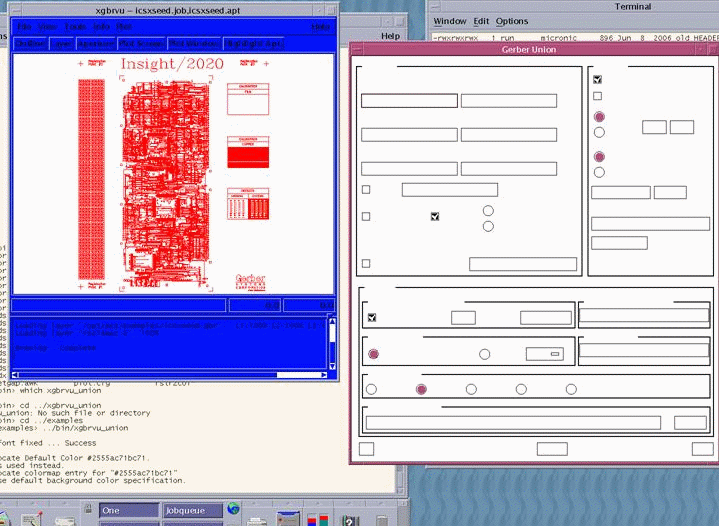Click down arrow of xgbrvu log scrollbar

[x=332, y=366]
